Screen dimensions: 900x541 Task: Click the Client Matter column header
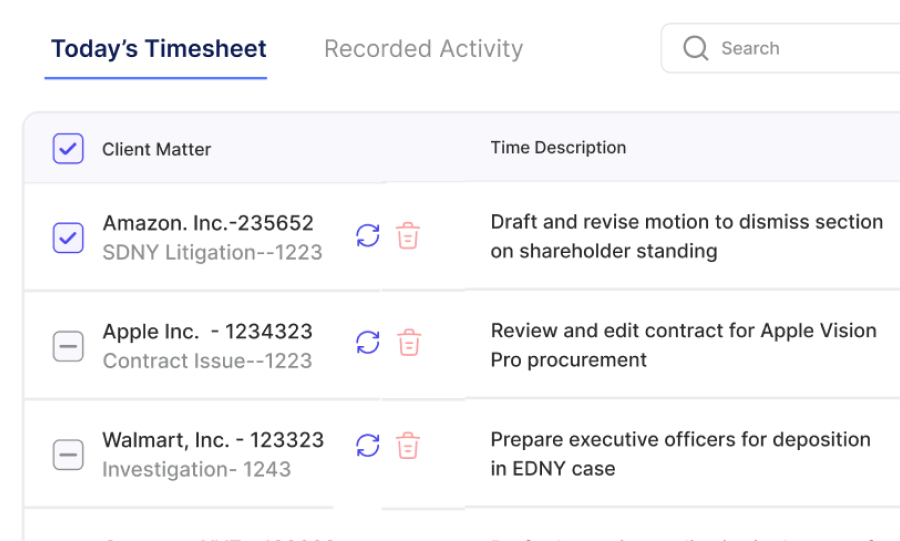[156, 149]
